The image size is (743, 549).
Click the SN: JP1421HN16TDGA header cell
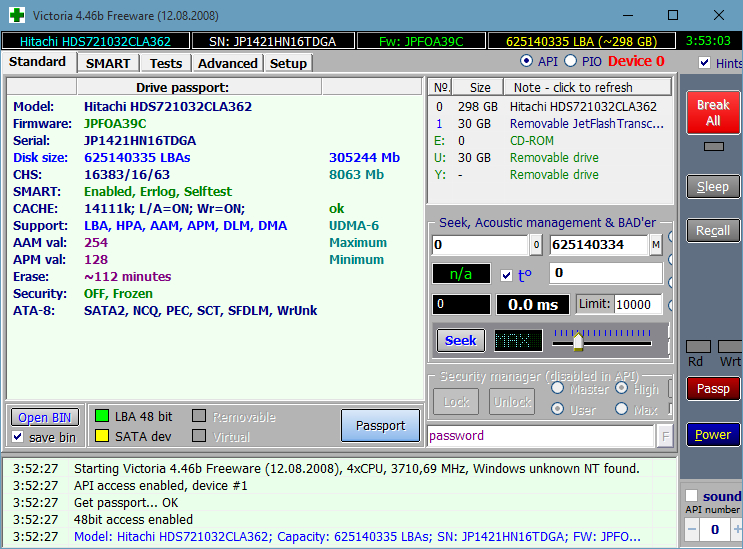click(273, 41)
